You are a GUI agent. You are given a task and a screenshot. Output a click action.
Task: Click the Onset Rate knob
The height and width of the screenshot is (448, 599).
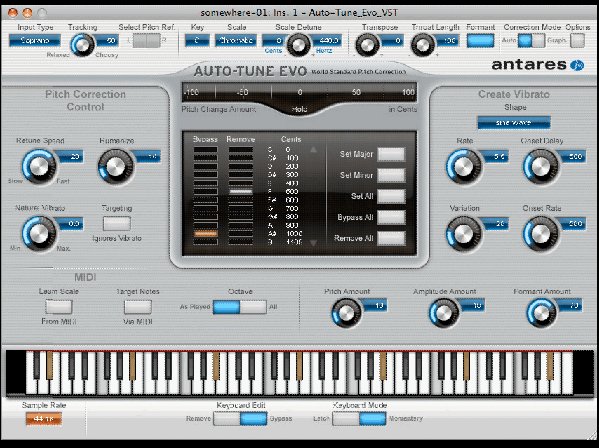coord(541,233)
